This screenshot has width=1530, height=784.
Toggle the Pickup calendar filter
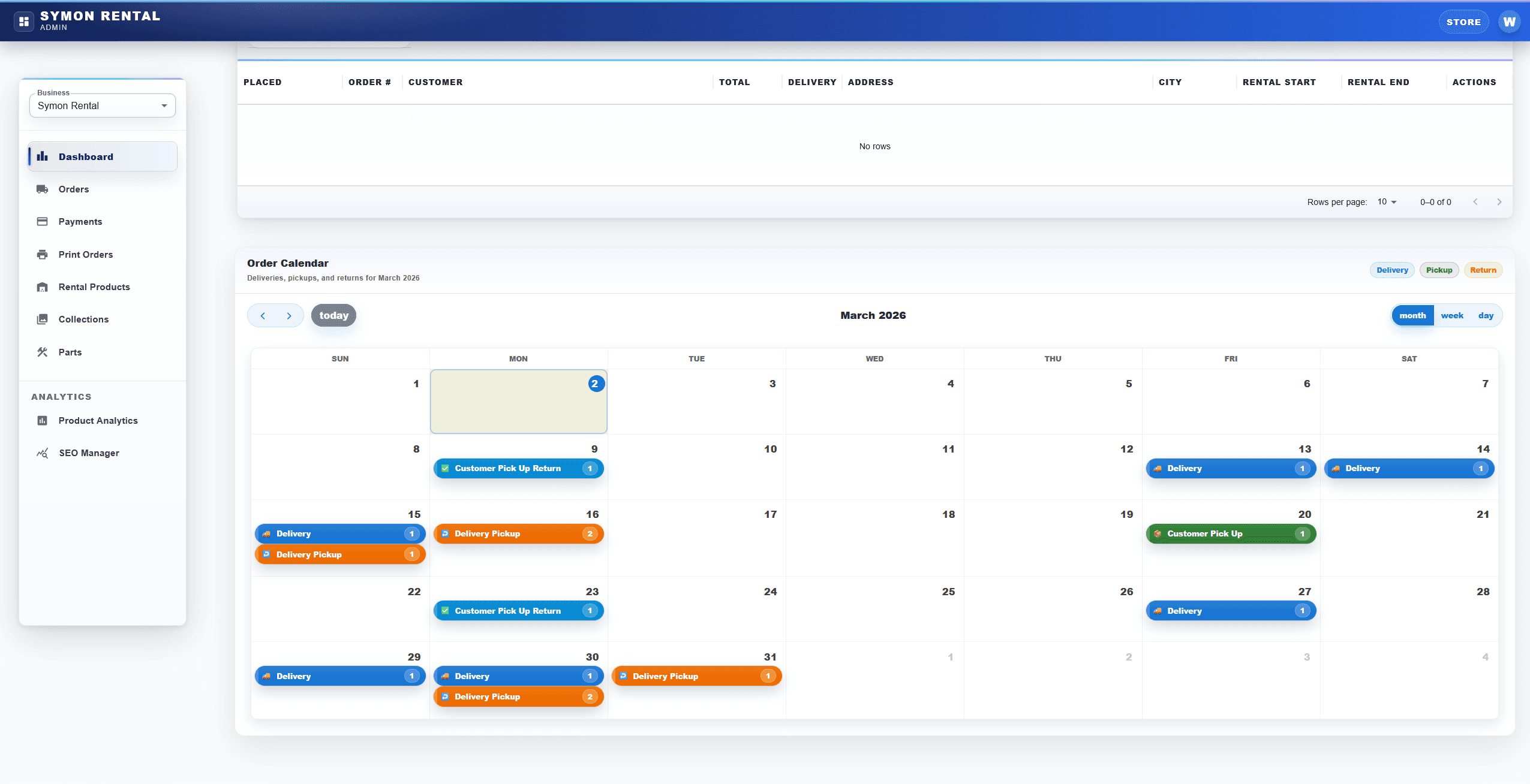tap(1438, 270)
